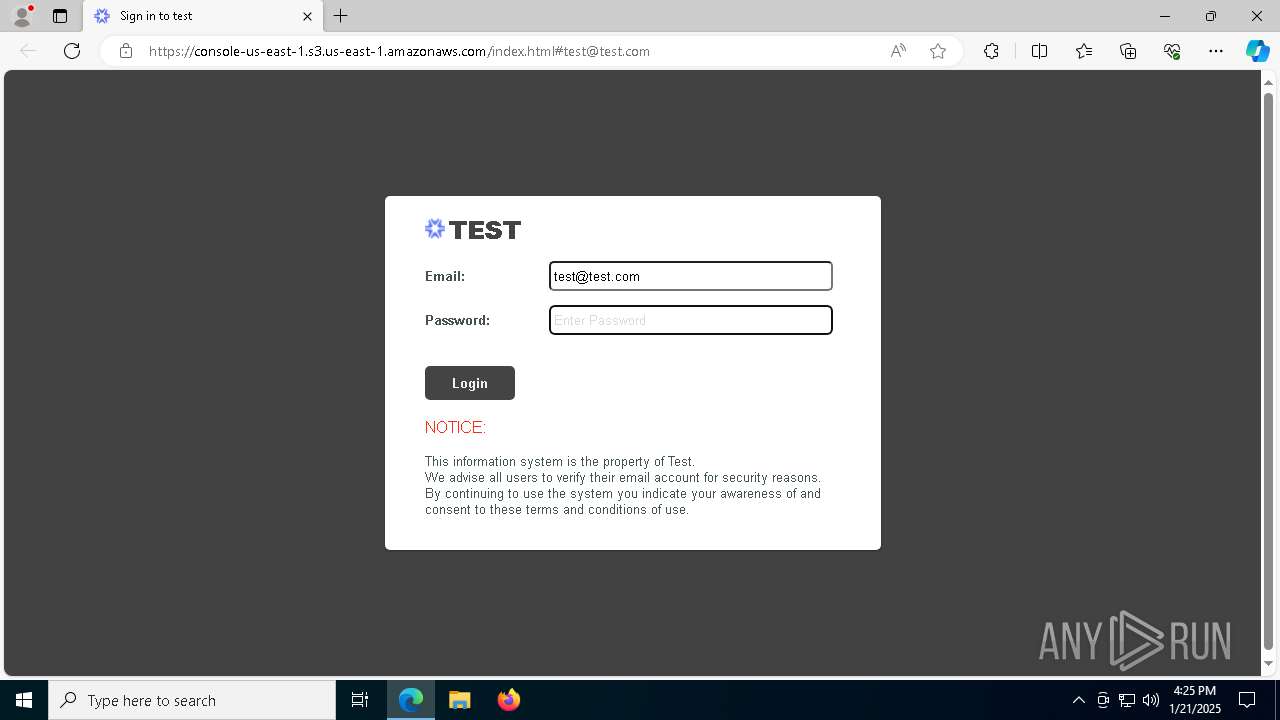Open the Windows Start menu
The width and height of the screenshot is (1280, 720).
pos(24,700)
